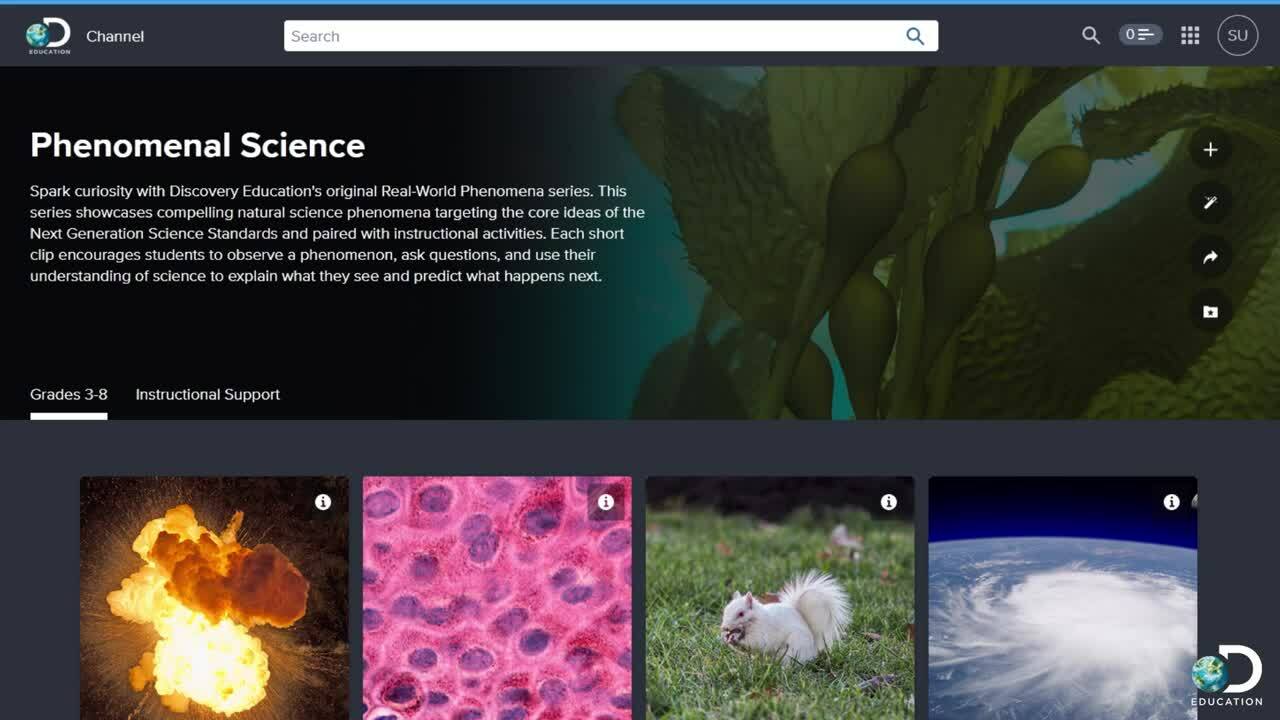Show info for the white squirrel video

pos(889,502)
